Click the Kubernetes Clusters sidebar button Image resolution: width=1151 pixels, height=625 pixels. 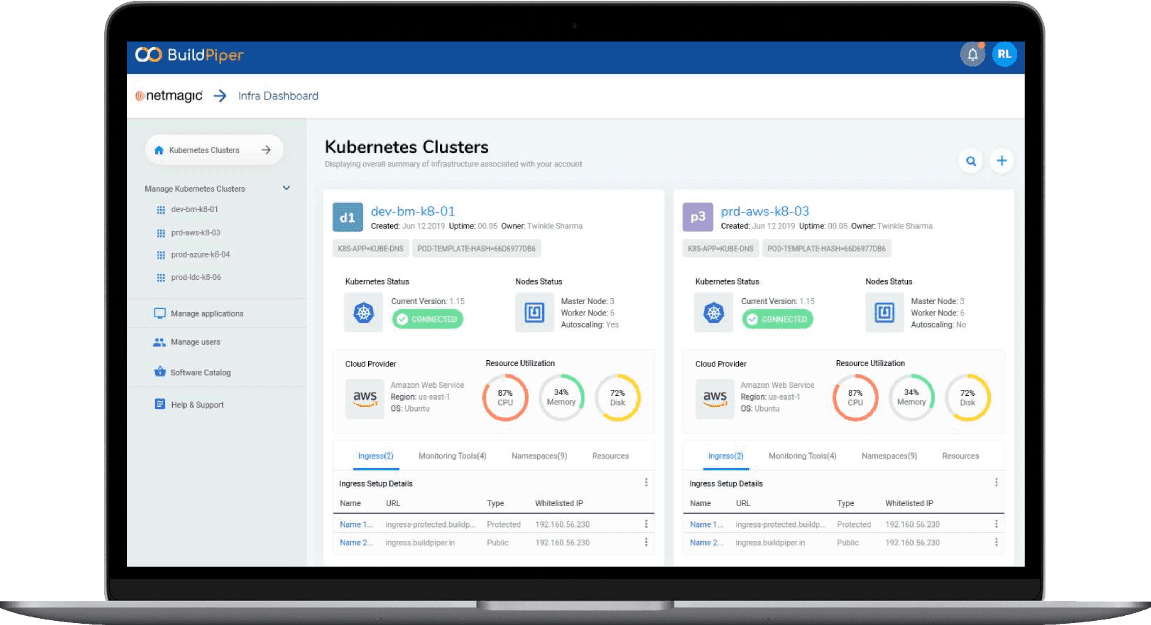pos(214,150)
